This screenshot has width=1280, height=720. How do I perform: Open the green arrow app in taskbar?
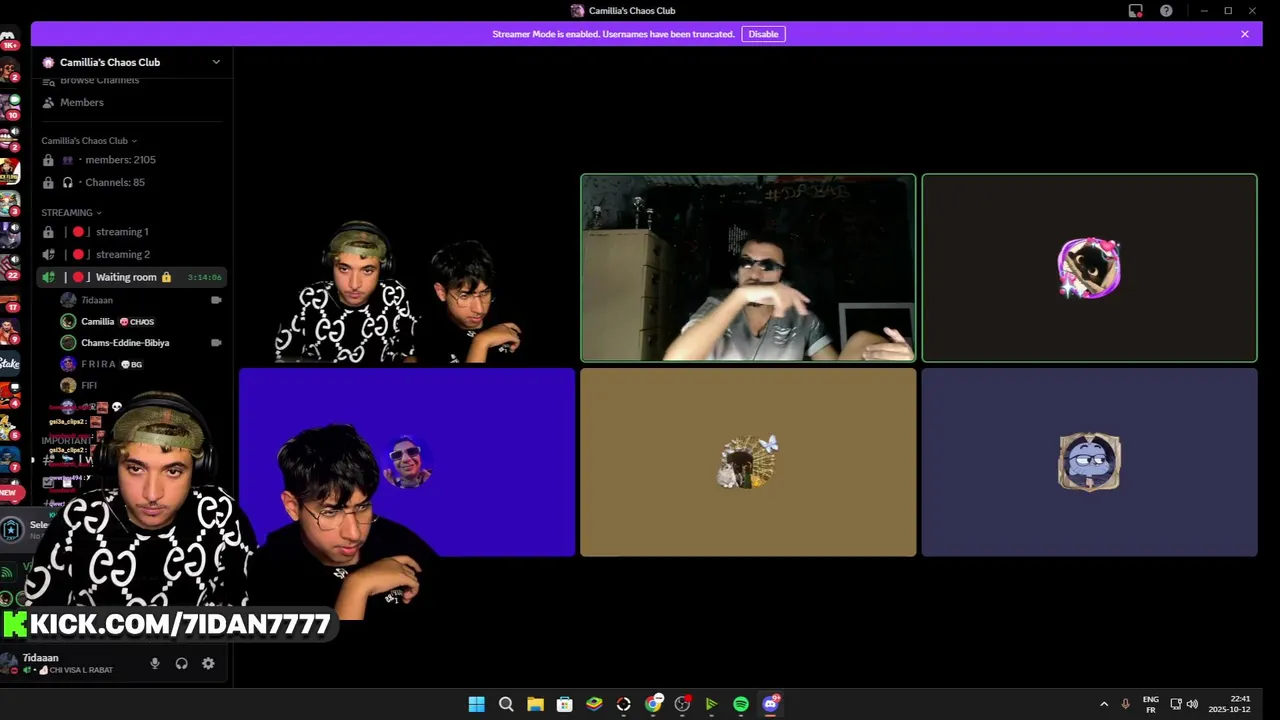coord(711,704)
